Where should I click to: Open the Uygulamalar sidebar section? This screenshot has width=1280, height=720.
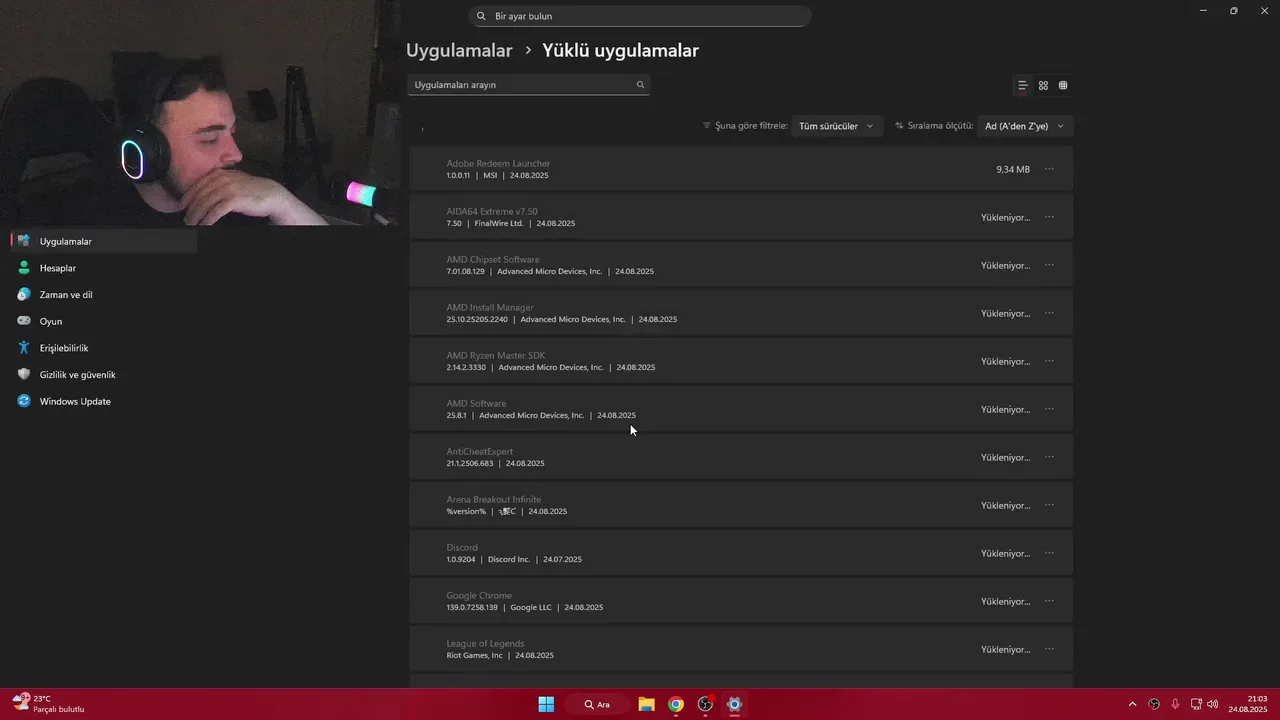tap(104, 241)
